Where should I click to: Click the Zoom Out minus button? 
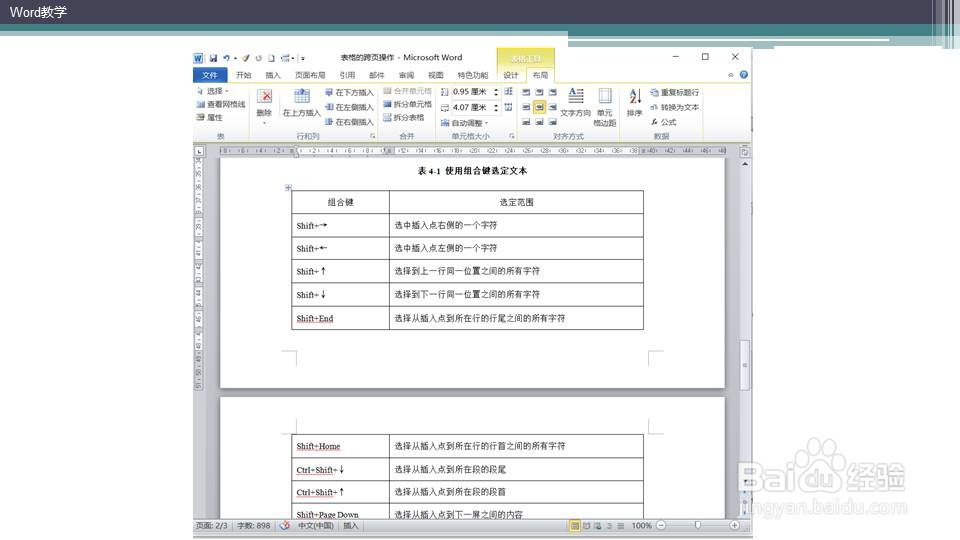click(x=661, y=525)
